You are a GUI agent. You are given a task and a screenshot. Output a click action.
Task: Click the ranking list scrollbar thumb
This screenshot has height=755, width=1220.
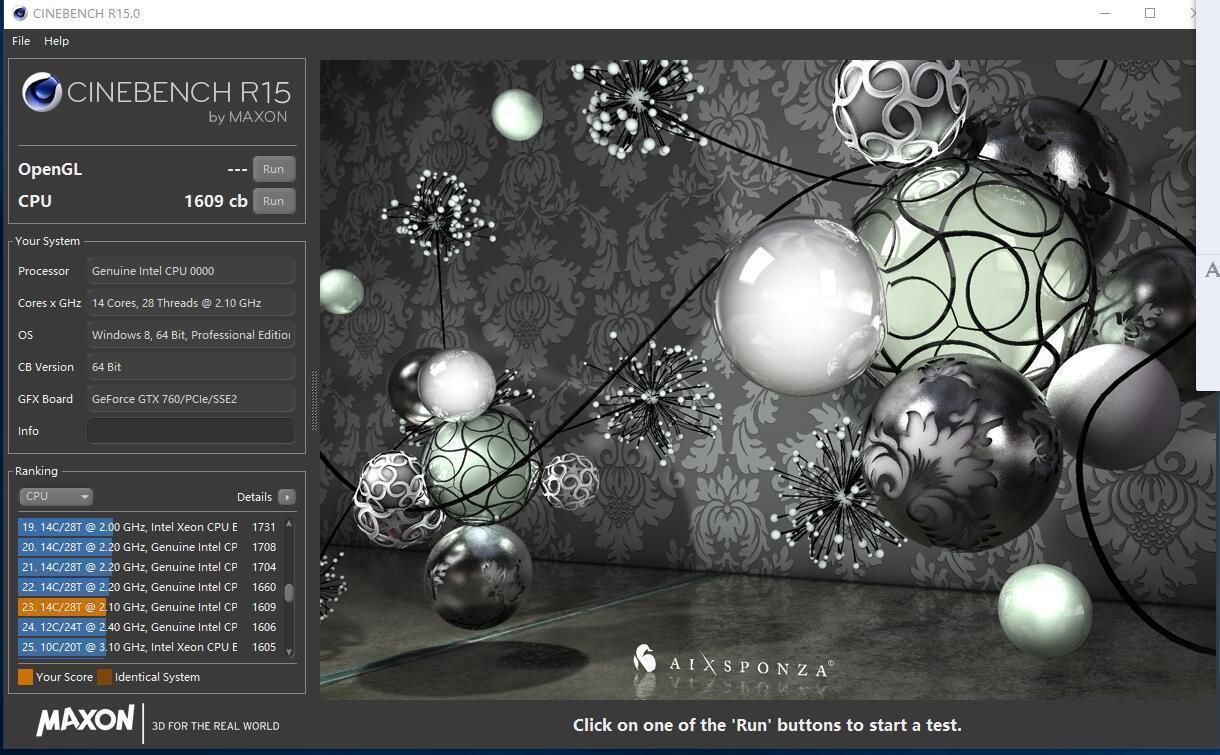coord(289,593)
